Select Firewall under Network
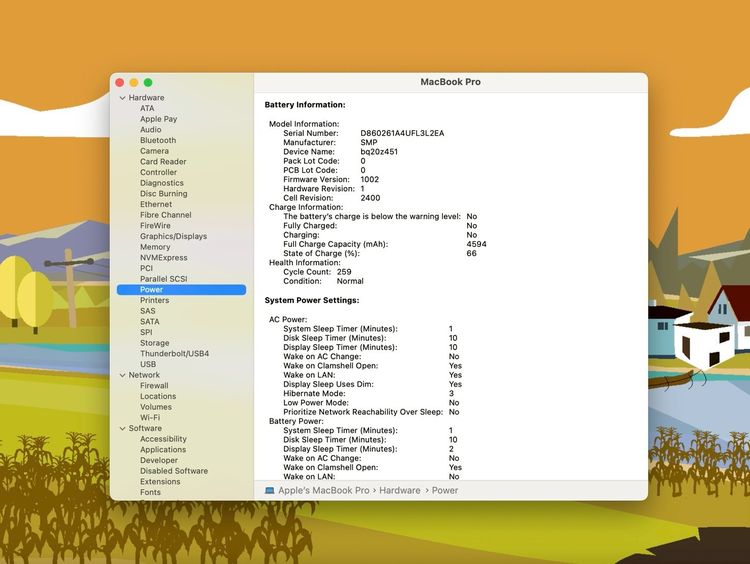Image resolution: width=750 pixels, height=564 pixels. point(154,386)
